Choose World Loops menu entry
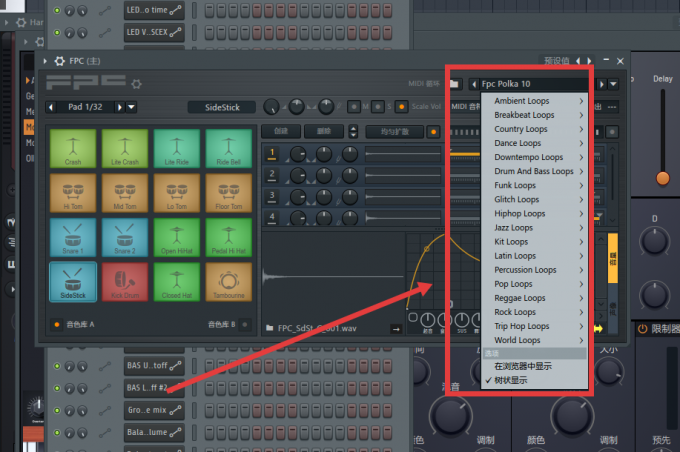 pos(534,340)
